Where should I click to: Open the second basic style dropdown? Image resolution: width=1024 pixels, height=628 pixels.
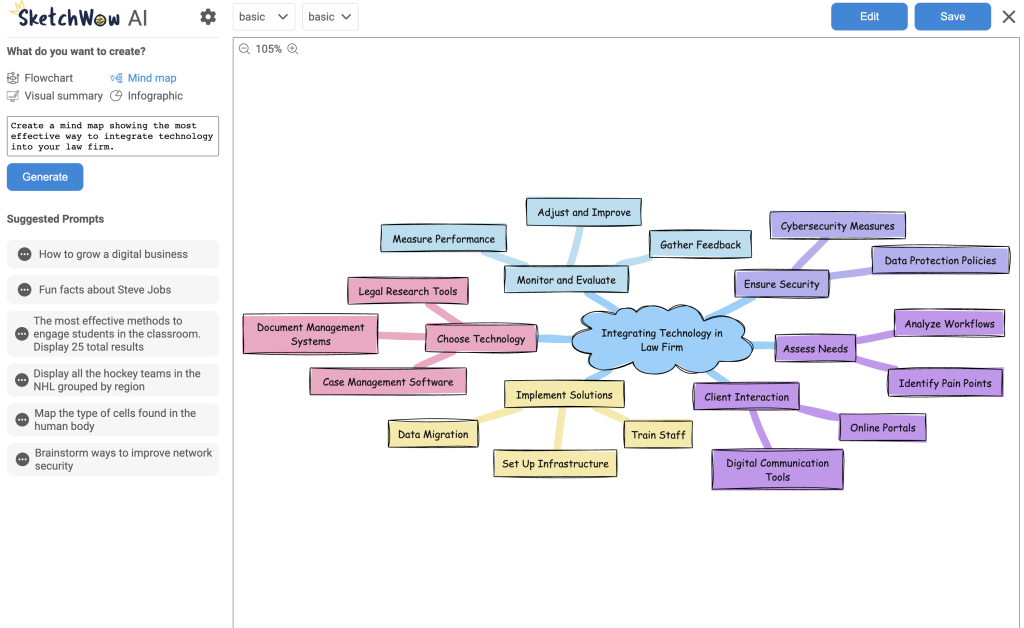click(330, 17)
